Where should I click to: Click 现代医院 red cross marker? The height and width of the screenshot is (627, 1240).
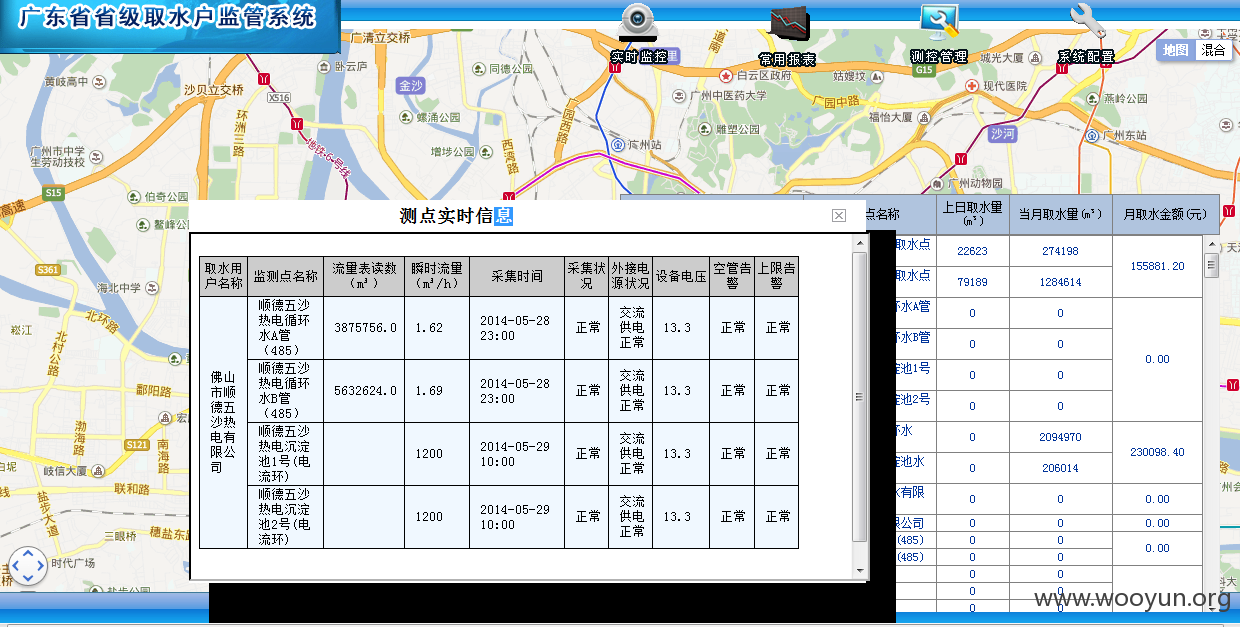click(971, 86)
